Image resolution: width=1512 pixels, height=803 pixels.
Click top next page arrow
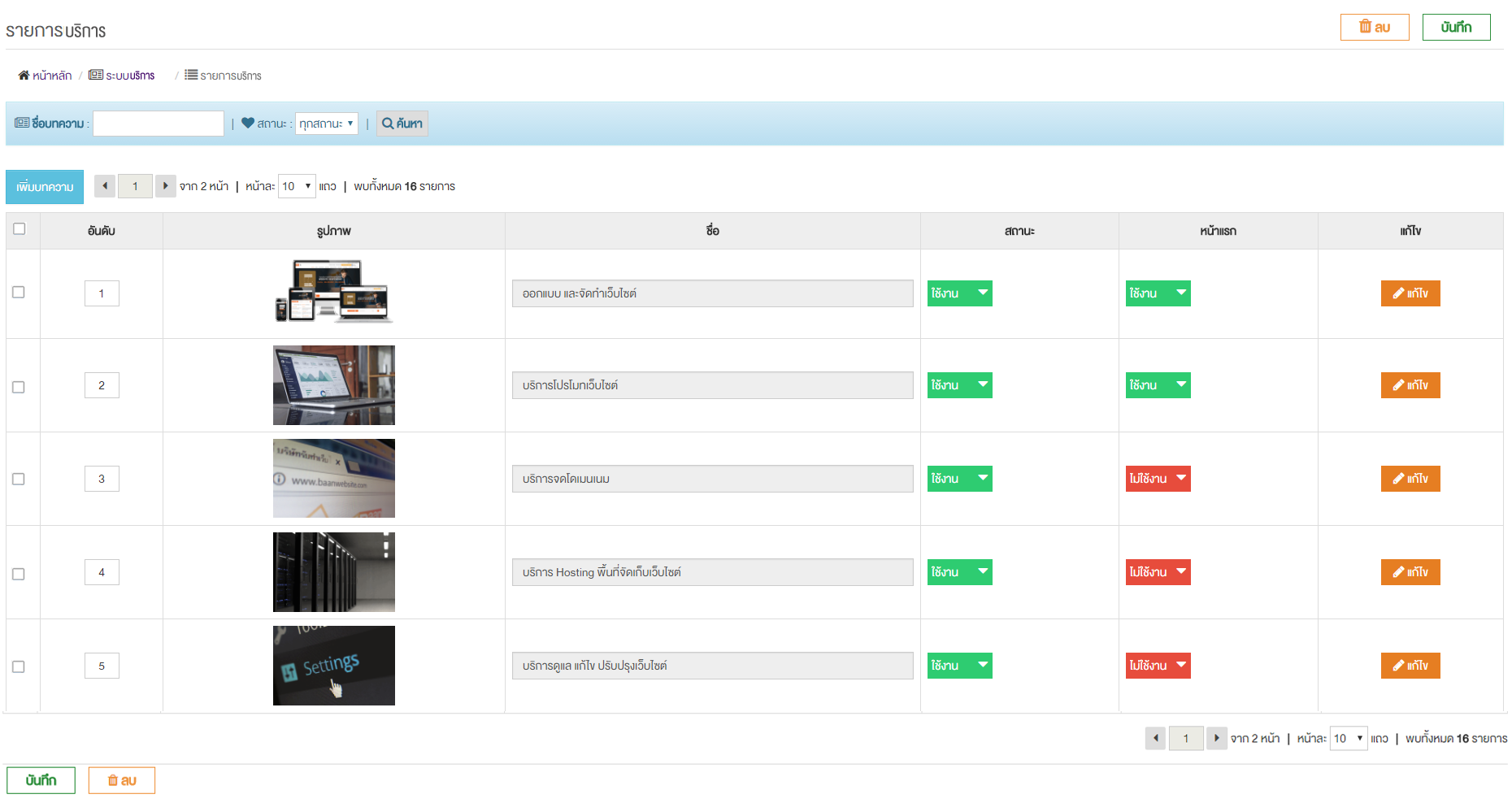(166, 186)
